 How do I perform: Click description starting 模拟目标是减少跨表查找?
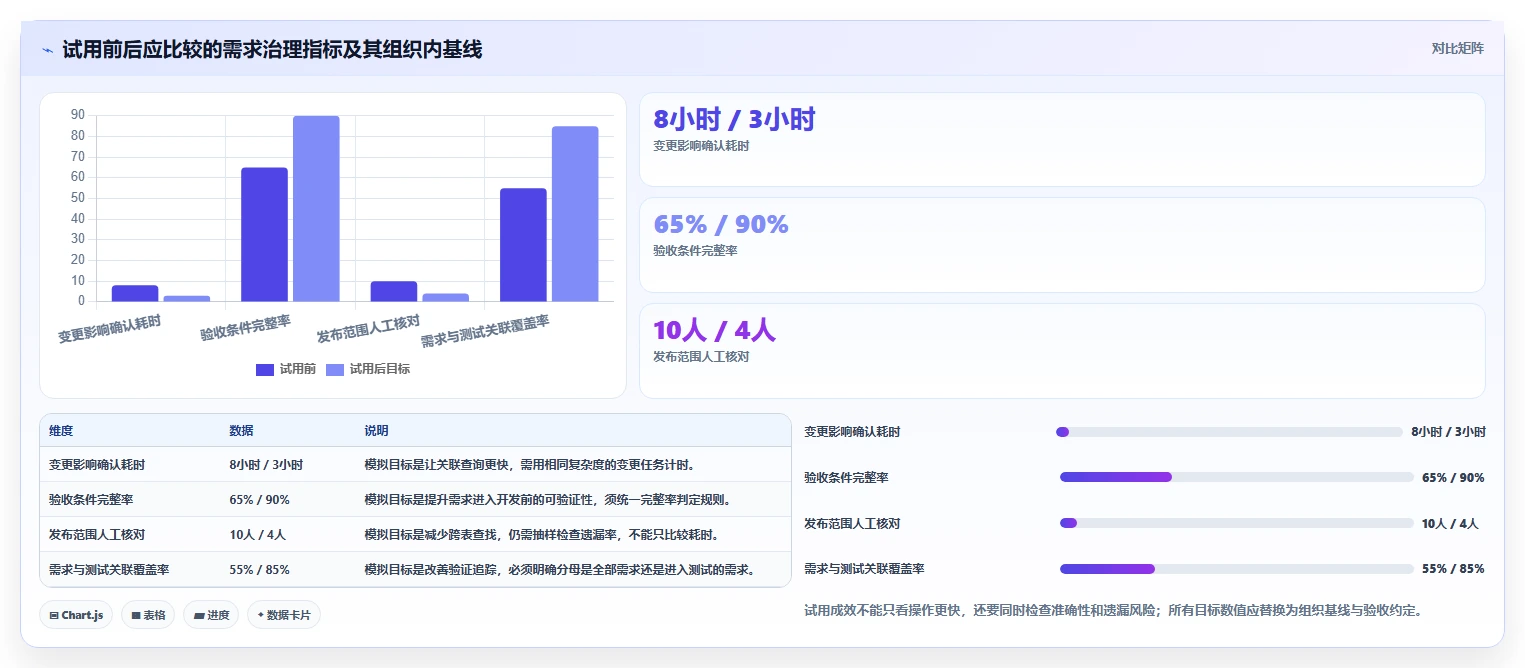coord(542,535)
